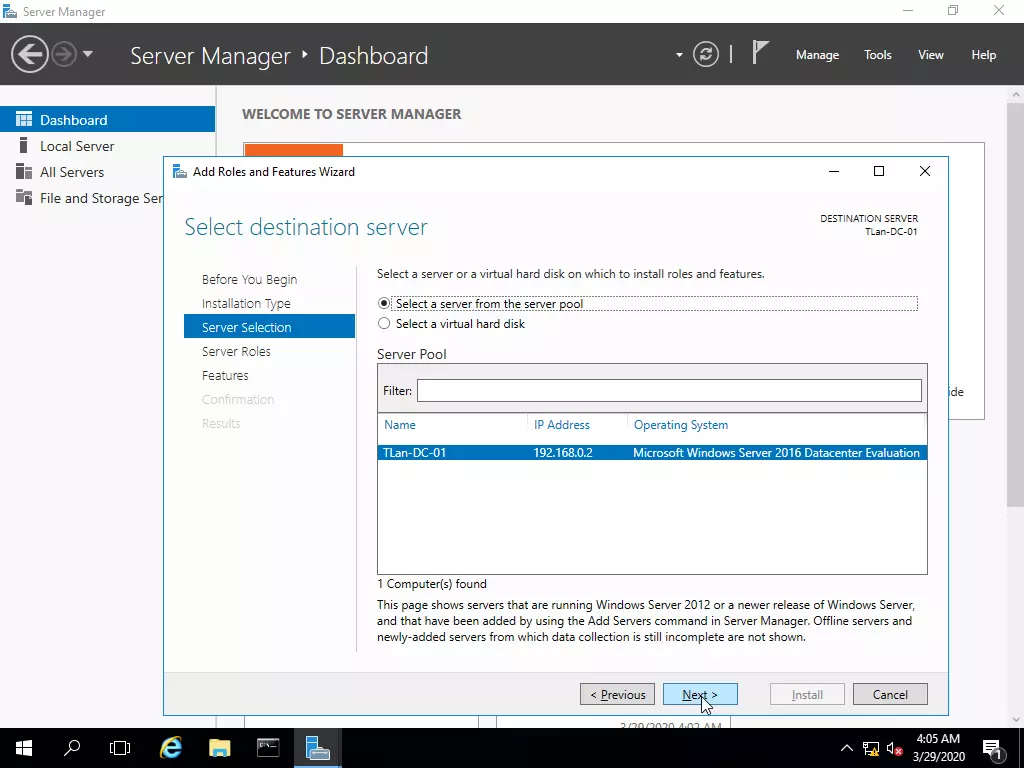
Task: Expand the dropdown arrow left of Refresh
Action: click(679, 55)
